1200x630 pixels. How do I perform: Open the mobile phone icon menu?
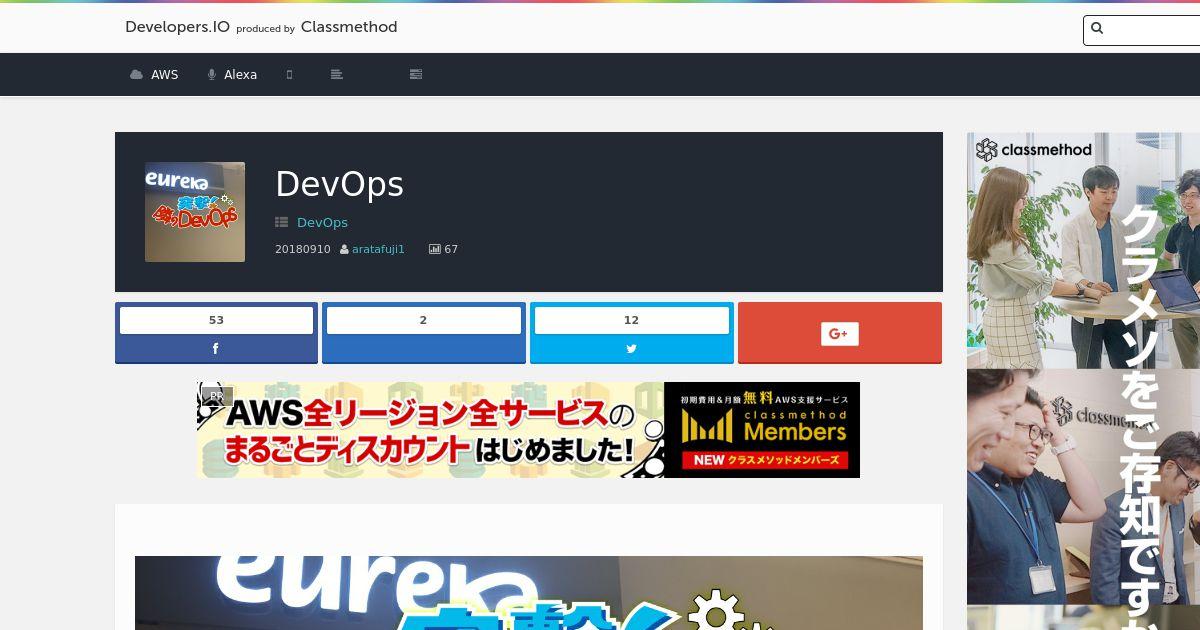[289, 75]
